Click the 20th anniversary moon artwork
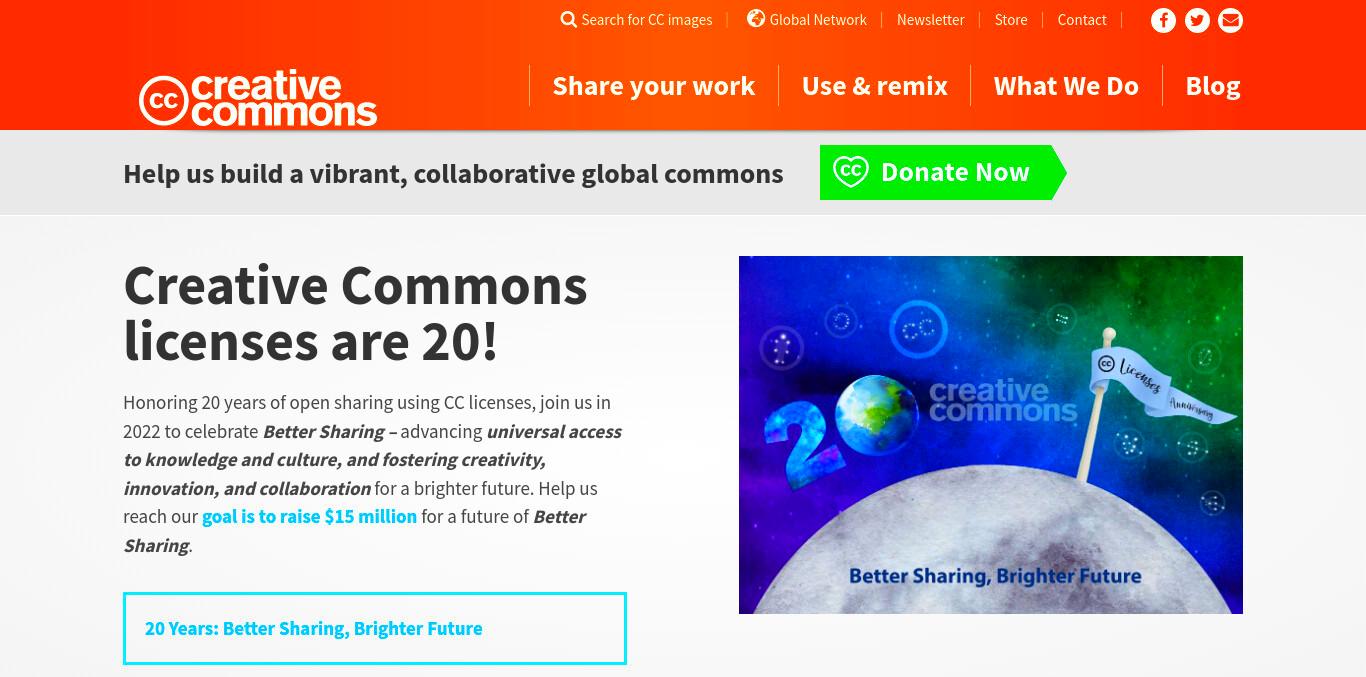Screen dimensions: 1366x677 click(991, 435)
